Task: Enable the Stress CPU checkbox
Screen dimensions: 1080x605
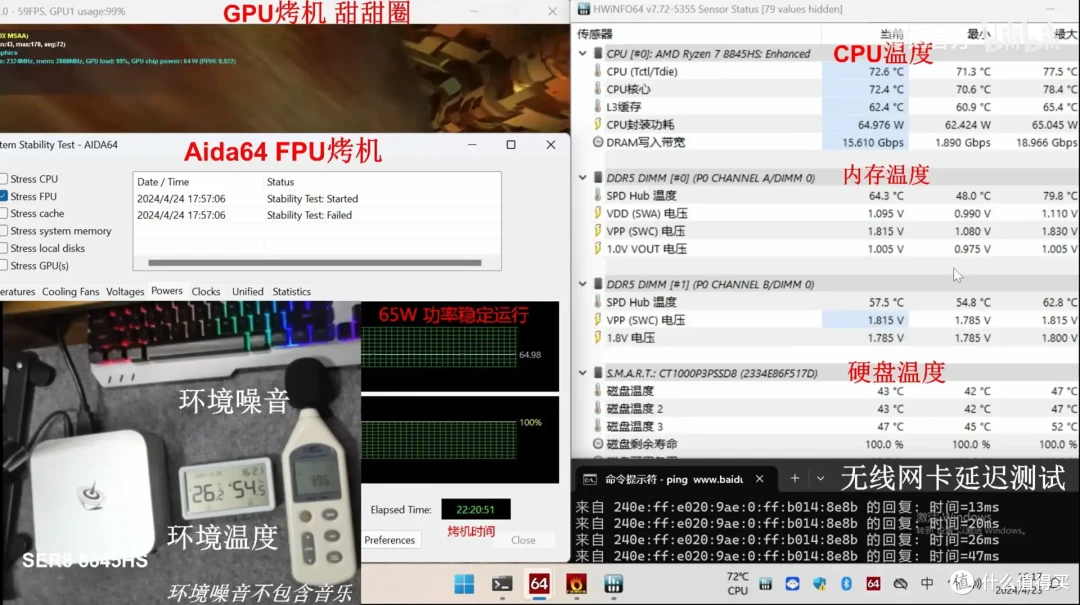Action: (x=3, y=178)
